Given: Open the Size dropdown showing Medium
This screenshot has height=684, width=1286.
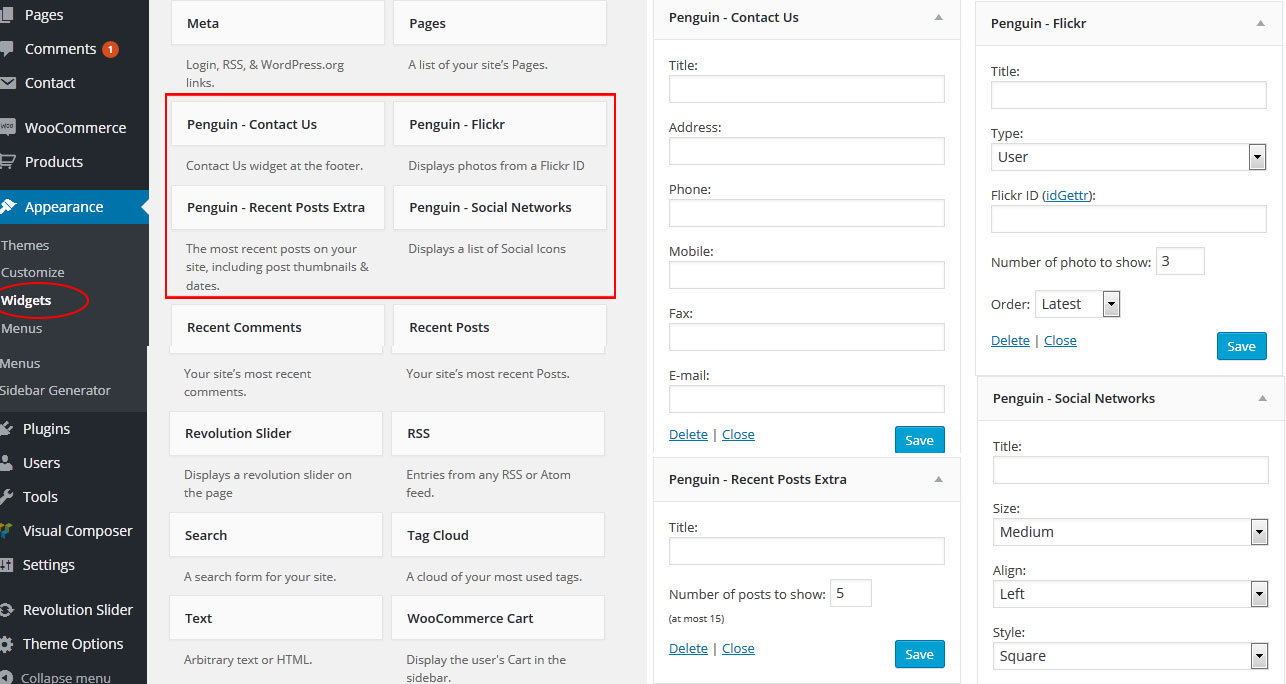Looking at the screenshot, I should coord(1130,532).
